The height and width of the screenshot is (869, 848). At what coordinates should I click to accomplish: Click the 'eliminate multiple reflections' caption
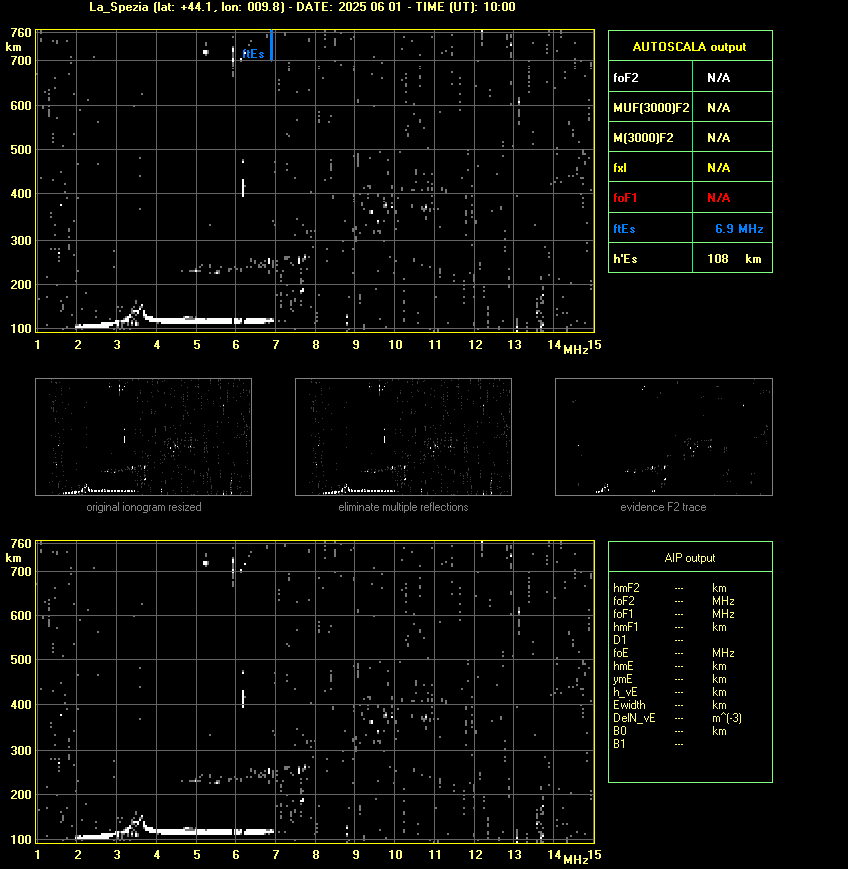point(403,507)
